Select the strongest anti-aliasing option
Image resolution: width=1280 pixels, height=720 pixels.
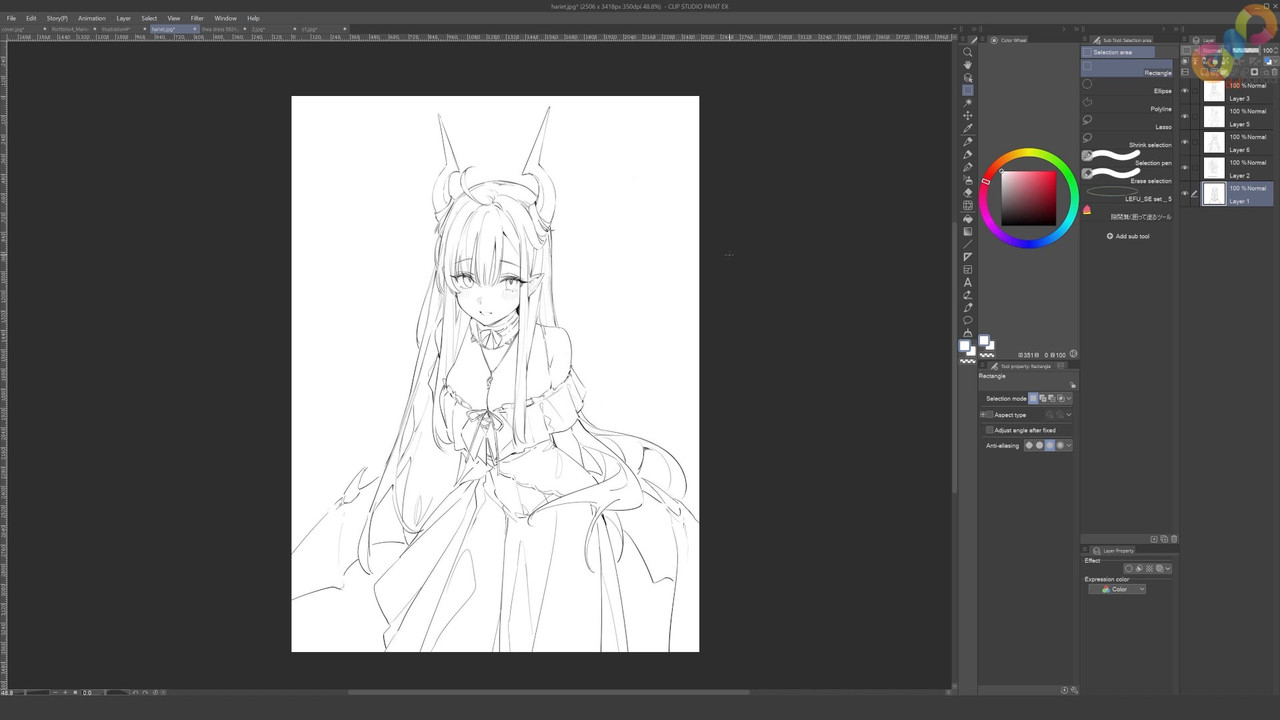pyautogui.click(x=1060, y=445)
